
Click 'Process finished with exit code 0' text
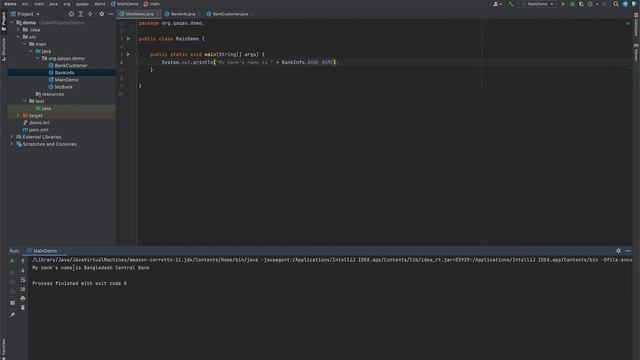pyautogui.click(x=80, y=283)
